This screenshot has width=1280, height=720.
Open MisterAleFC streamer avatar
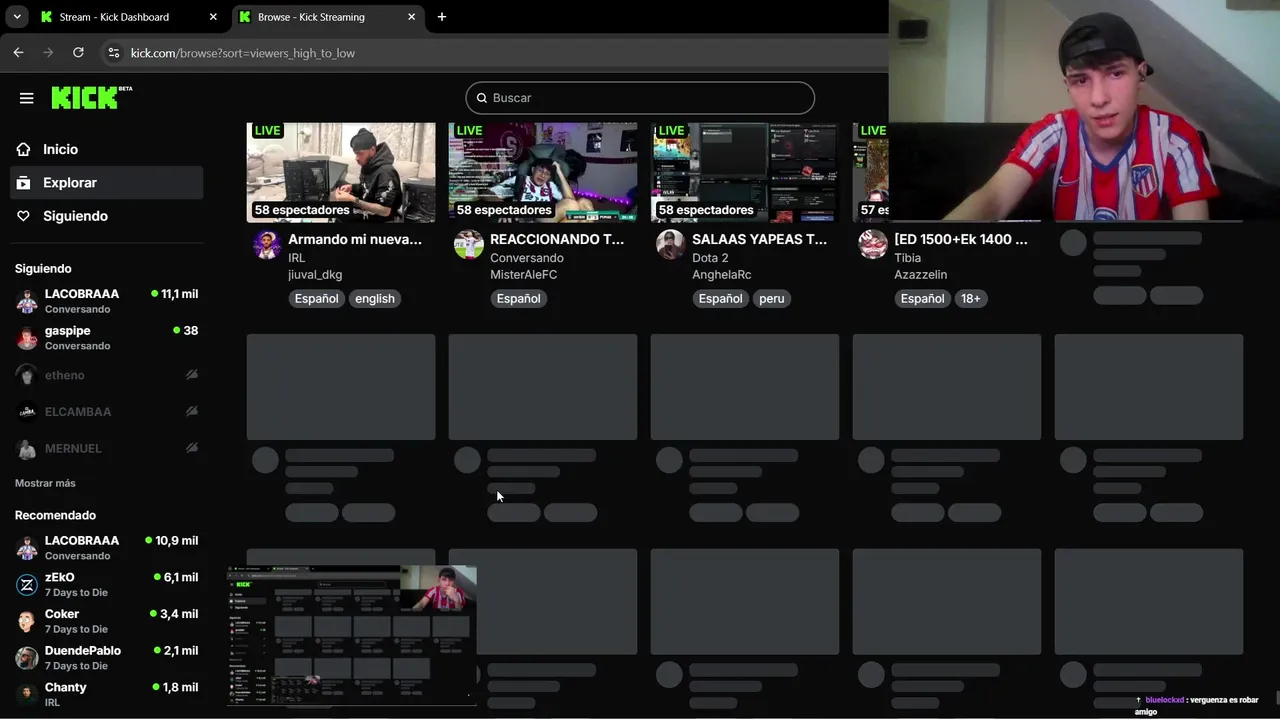click(469, 245)
